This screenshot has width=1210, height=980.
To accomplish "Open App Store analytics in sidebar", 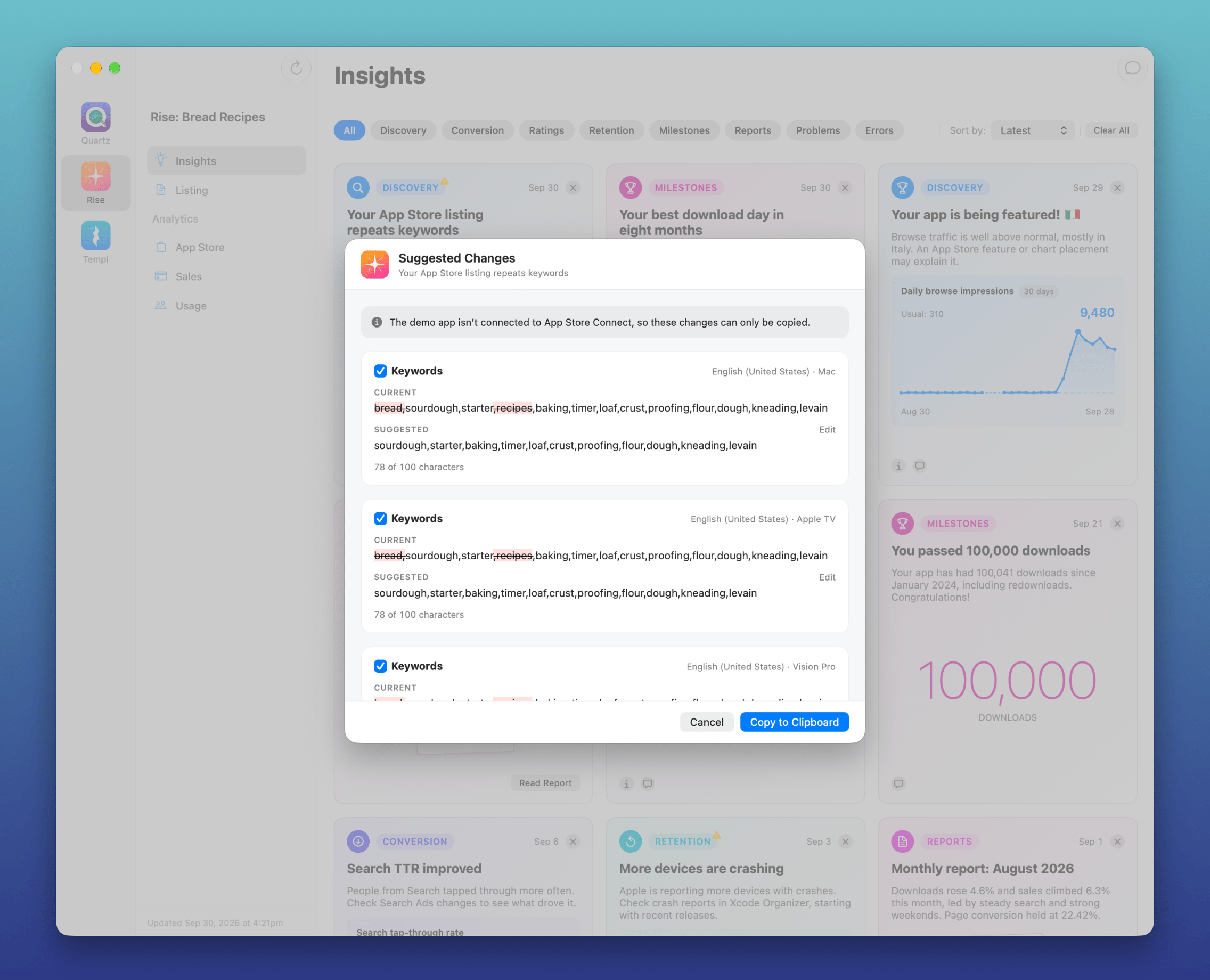I will click(x=226, y=247).
